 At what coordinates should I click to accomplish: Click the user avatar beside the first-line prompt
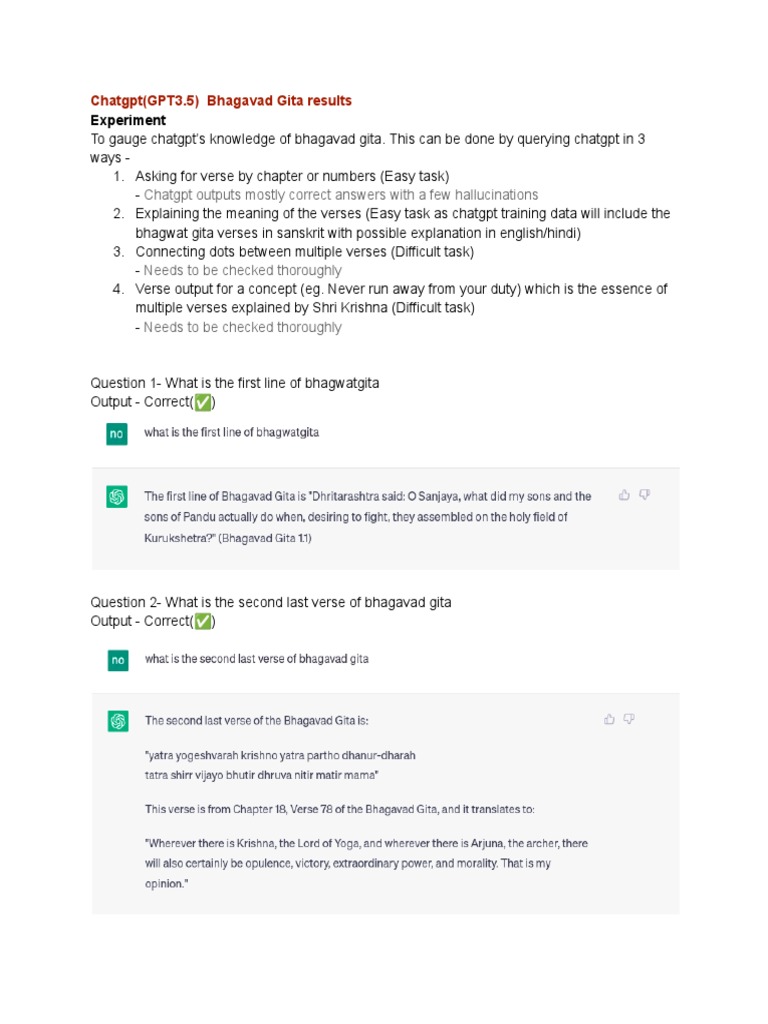(x=117, y=434)
